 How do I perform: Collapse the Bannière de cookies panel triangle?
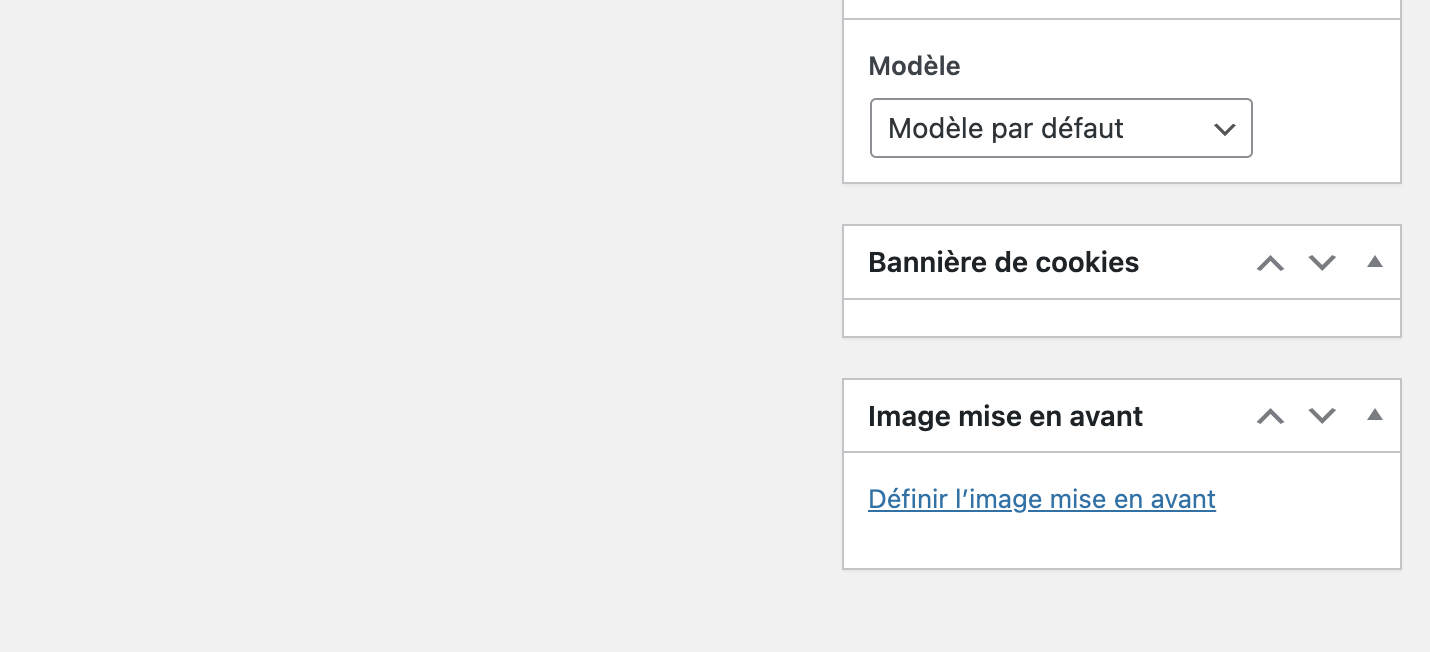coord(1375,262)
